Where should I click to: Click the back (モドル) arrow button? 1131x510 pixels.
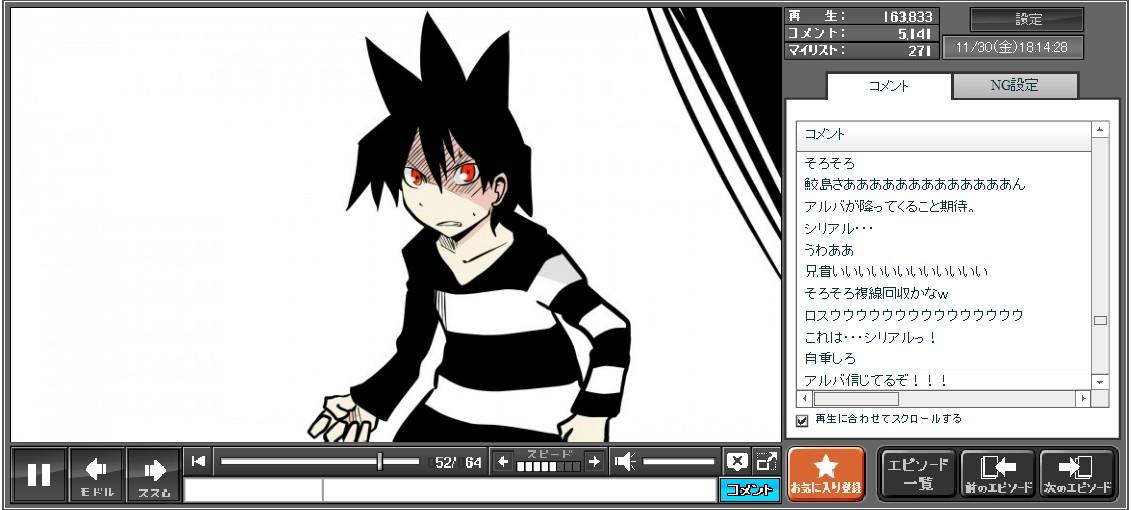click(x=97, y=475)
